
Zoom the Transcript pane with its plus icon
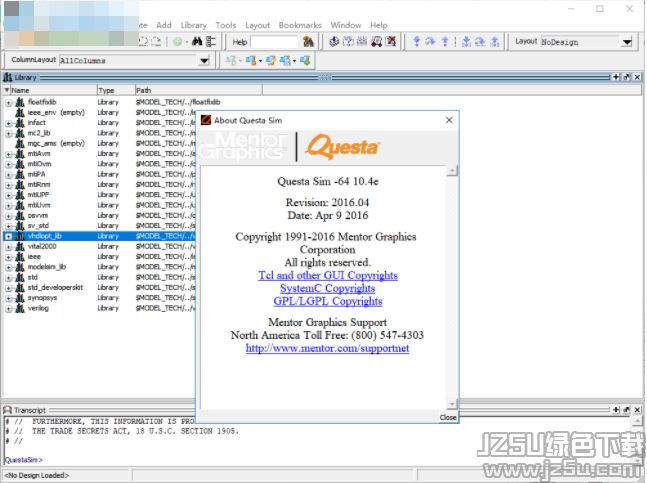click(616, 410)
